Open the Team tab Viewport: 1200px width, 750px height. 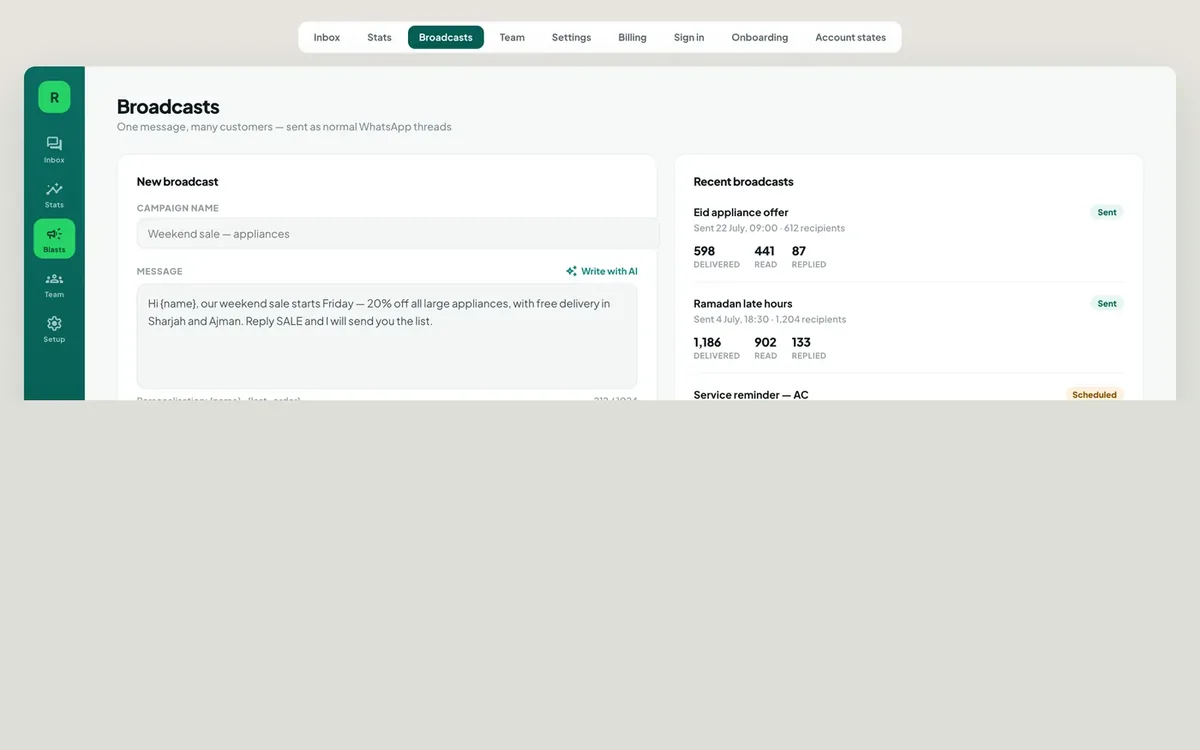click(512, 37)
